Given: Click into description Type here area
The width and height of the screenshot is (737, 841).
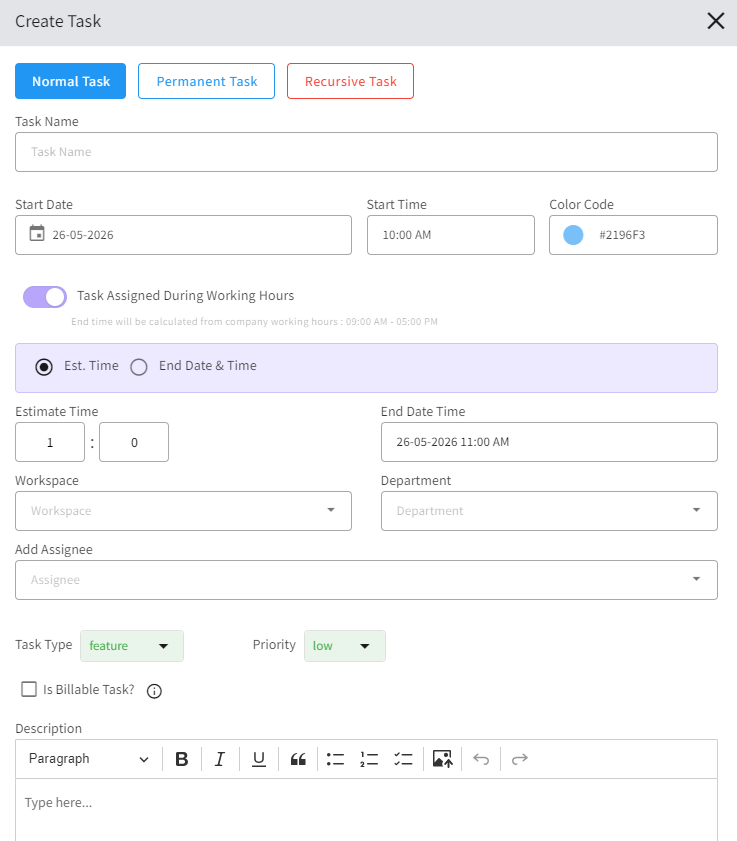Looking at the screenshot, I should (x=366, y=810).
